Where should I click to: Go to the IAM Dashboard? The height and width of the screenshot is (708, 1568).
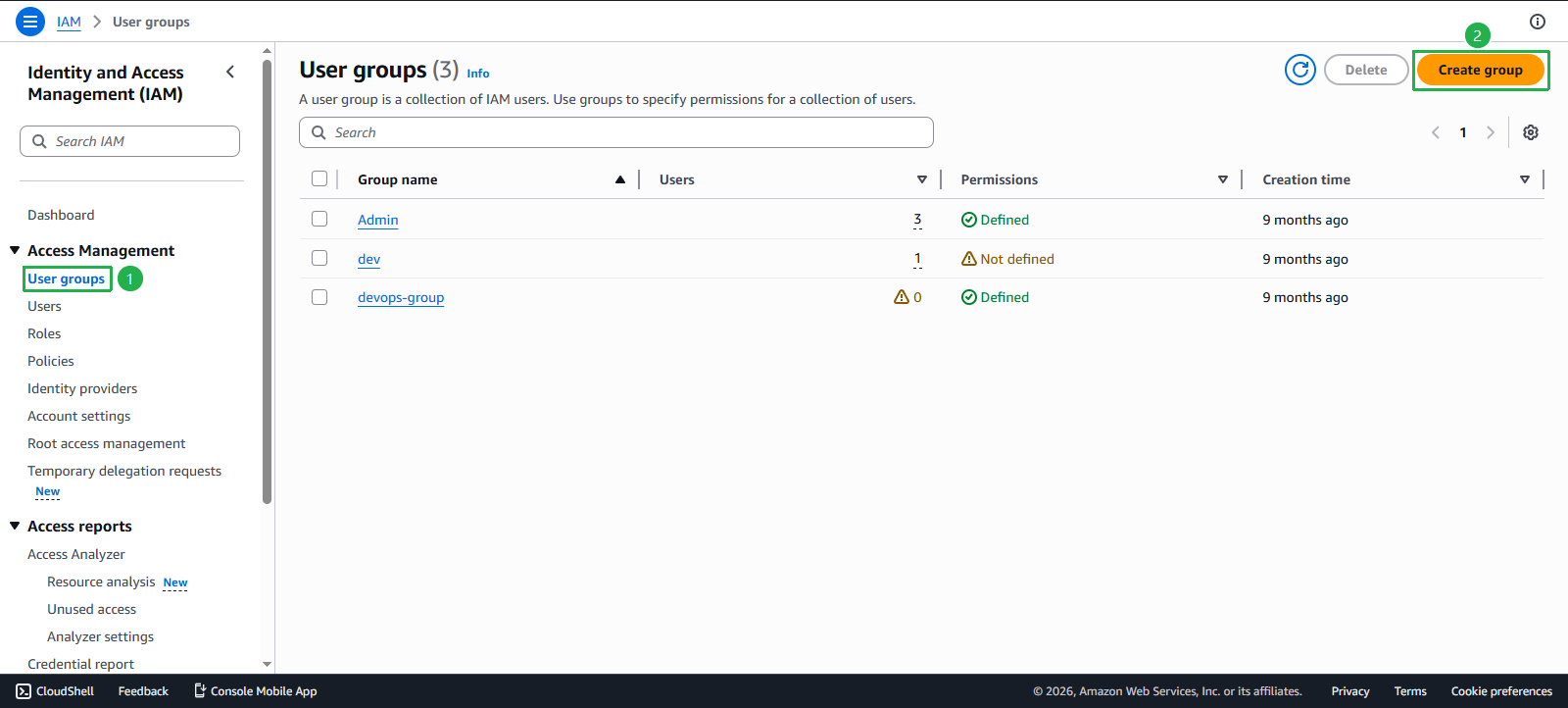[x=61, y=215]
